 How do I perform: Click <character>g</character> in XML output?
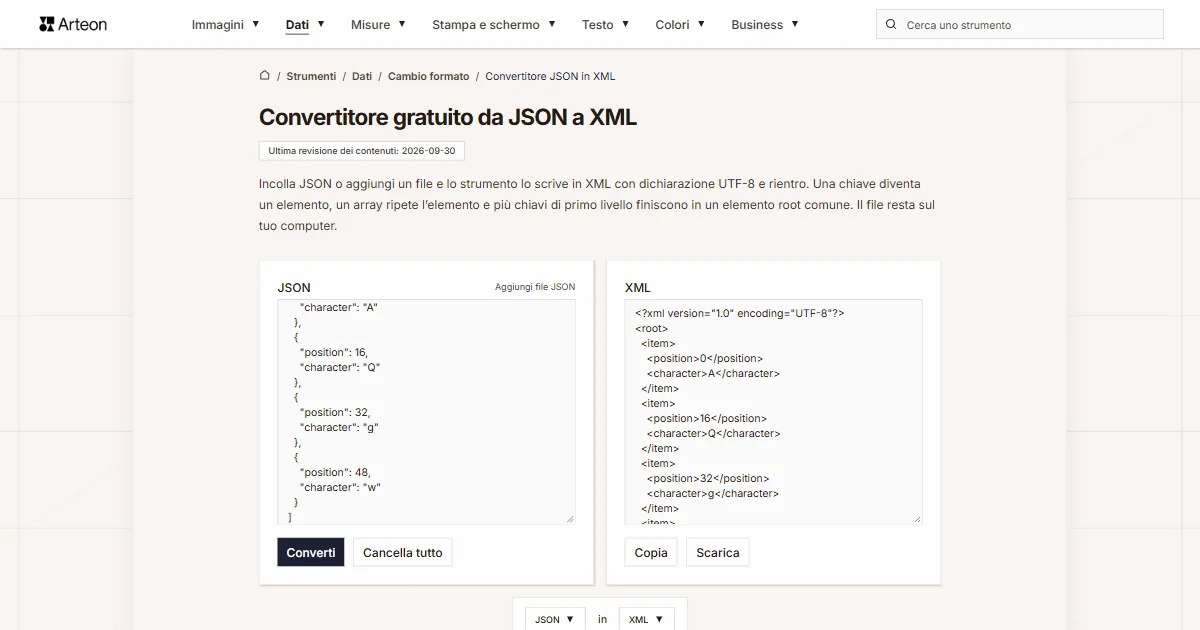tap(713, 493)
